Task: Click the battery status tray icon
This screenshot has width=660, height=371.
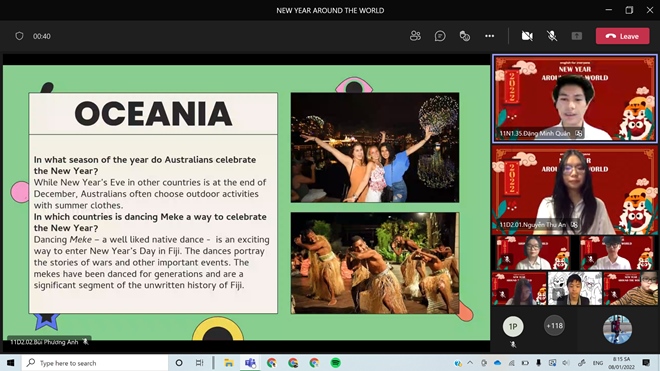Action: (x=525, y=363)
